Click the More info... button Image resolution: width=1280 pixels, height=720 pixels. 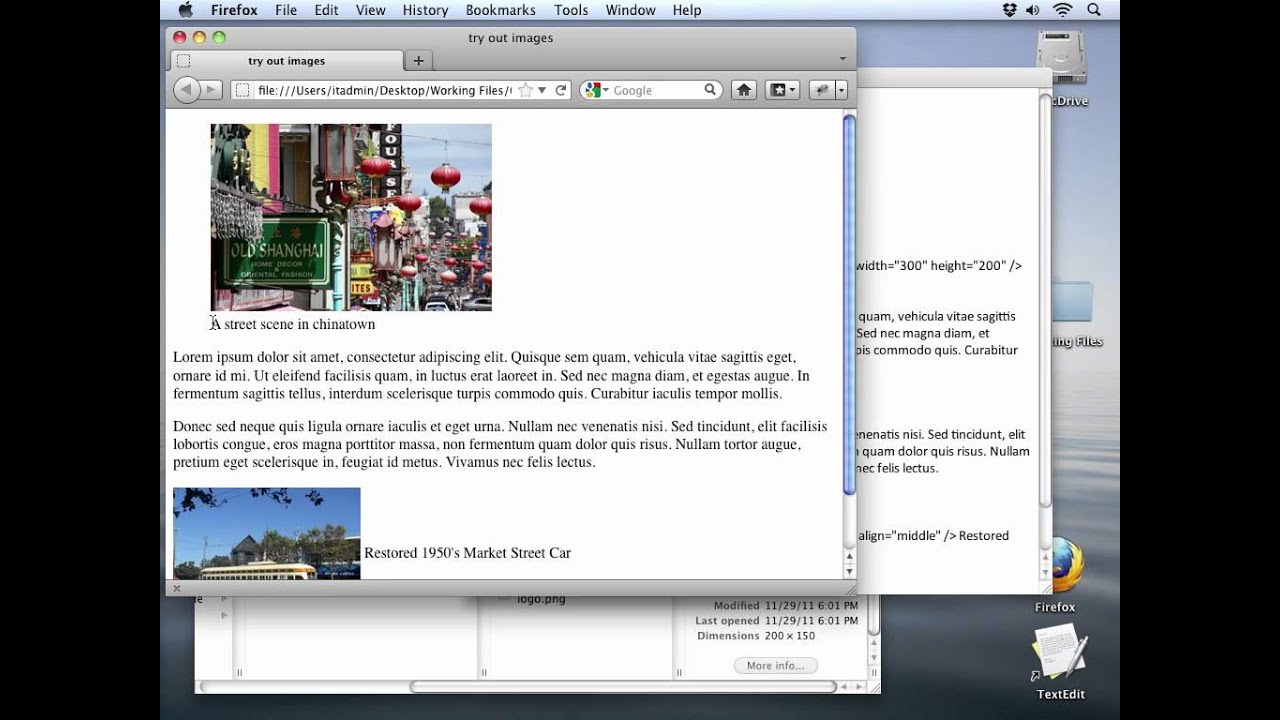[x=775, y=666]
